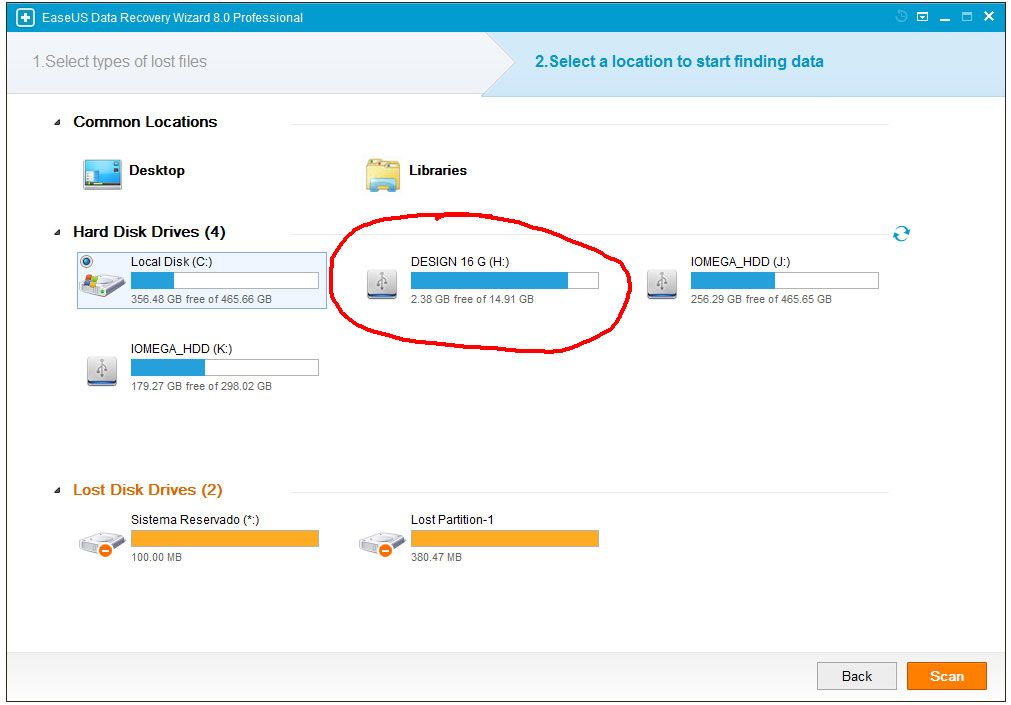Click the Hard Disk Drives (4) heading
Image resolution: width=1011 pixels, height=705 pixels.
(x=149, y=232)
